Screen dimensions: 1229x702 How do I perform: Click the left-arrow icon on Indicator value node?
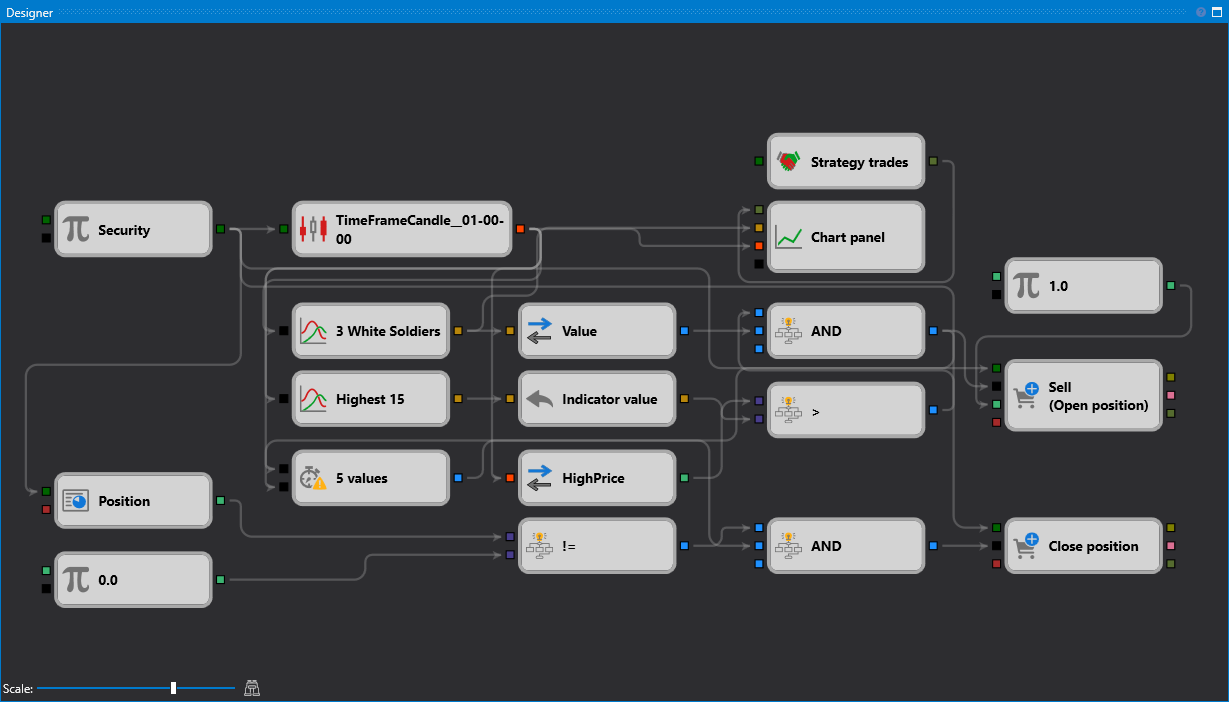click(x=541, y=398)
